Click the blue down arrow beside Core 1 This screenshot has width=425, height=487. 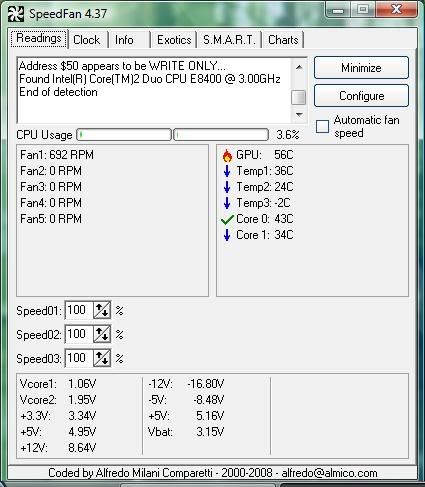click(x=227, y=235)
